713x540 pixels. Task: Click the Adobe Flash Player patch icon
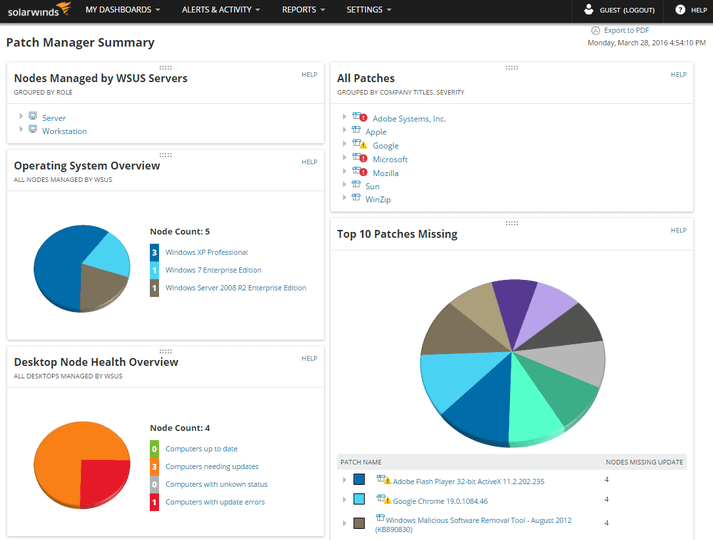[383, 480]
